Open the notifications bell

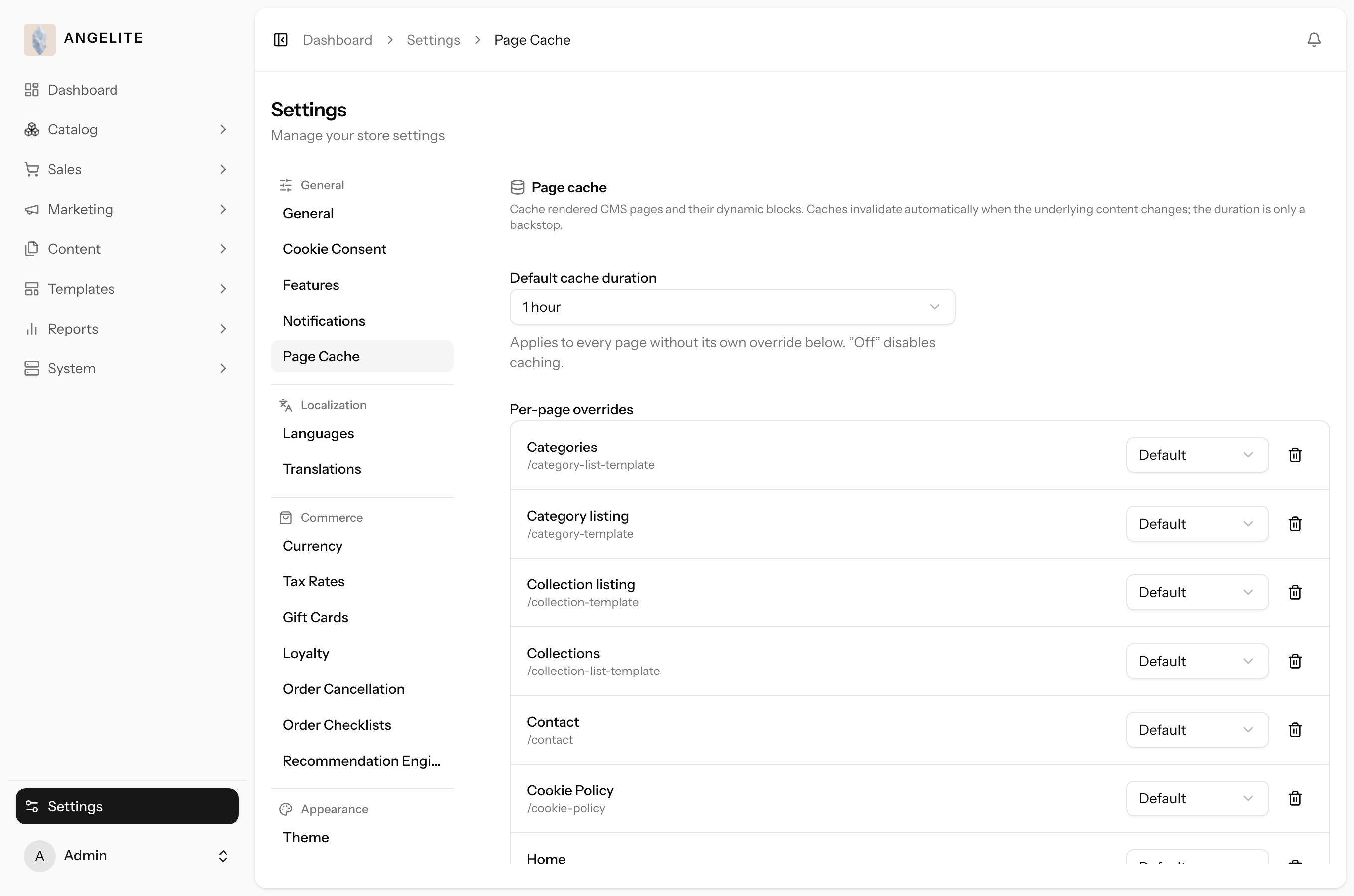(1314, 40)
